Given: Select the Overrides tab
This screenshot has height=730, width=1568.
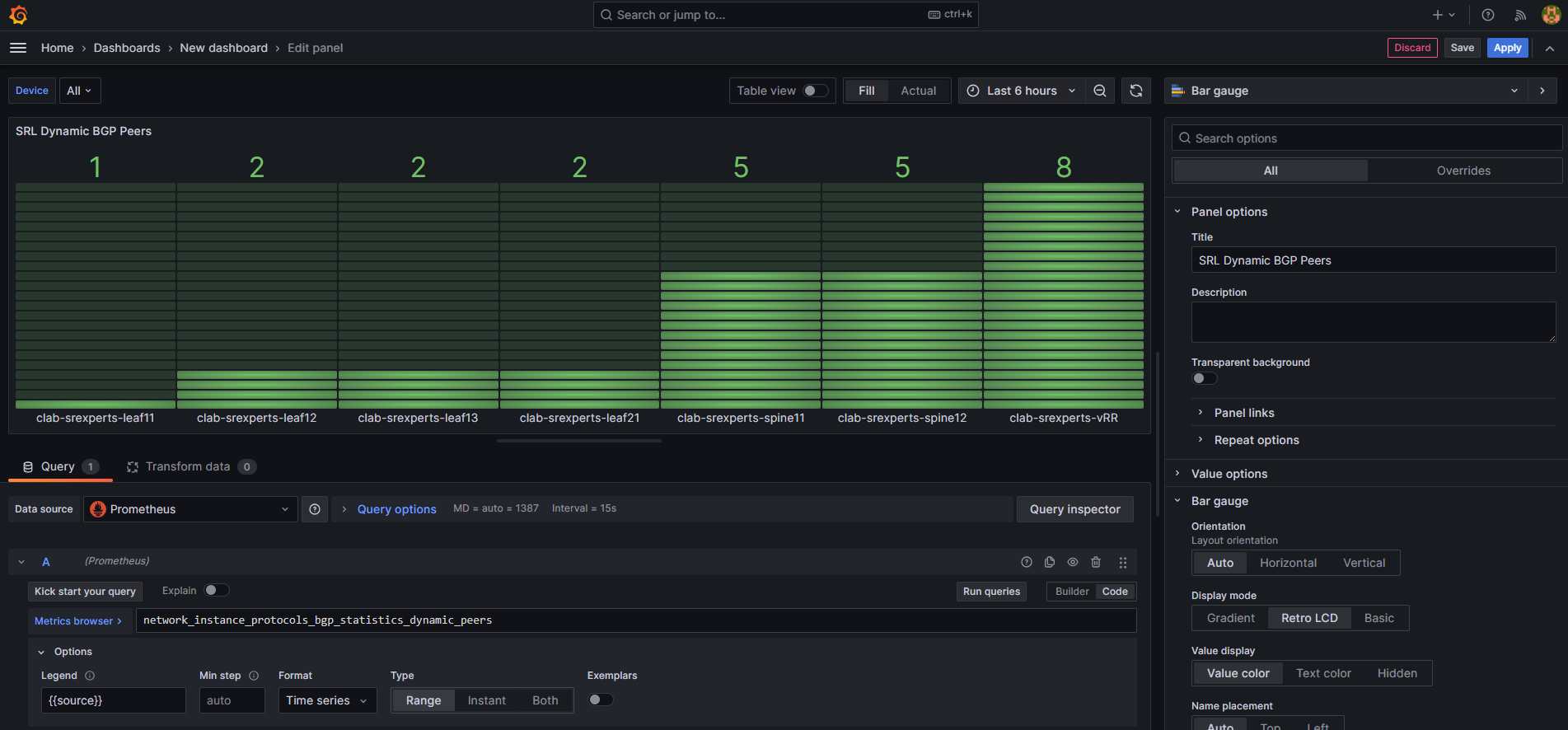Looking at the screenshot, I should 1463,171.
